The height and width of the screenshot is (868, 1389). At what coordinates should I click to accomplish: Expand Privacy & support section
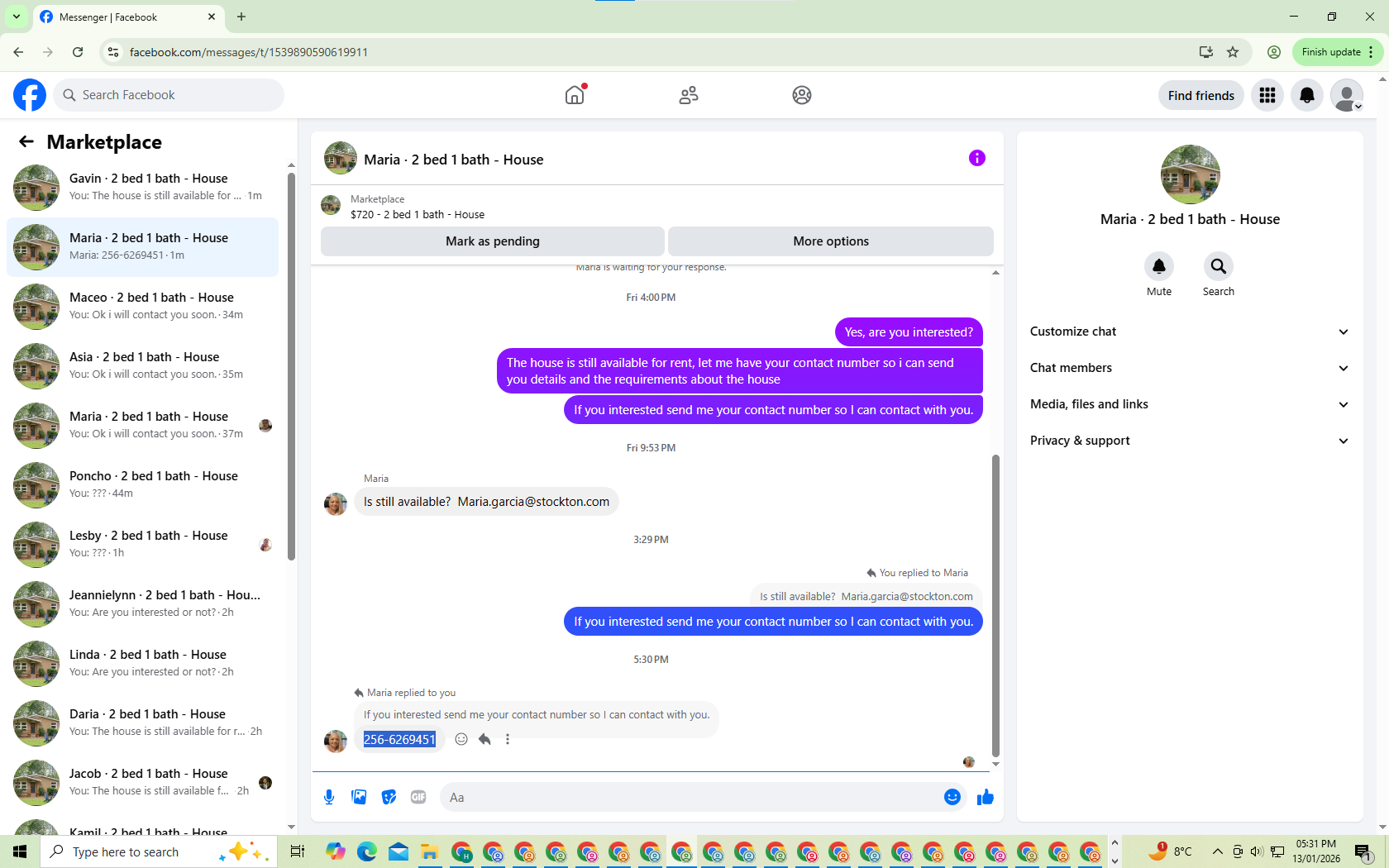tap(1190, 441)
